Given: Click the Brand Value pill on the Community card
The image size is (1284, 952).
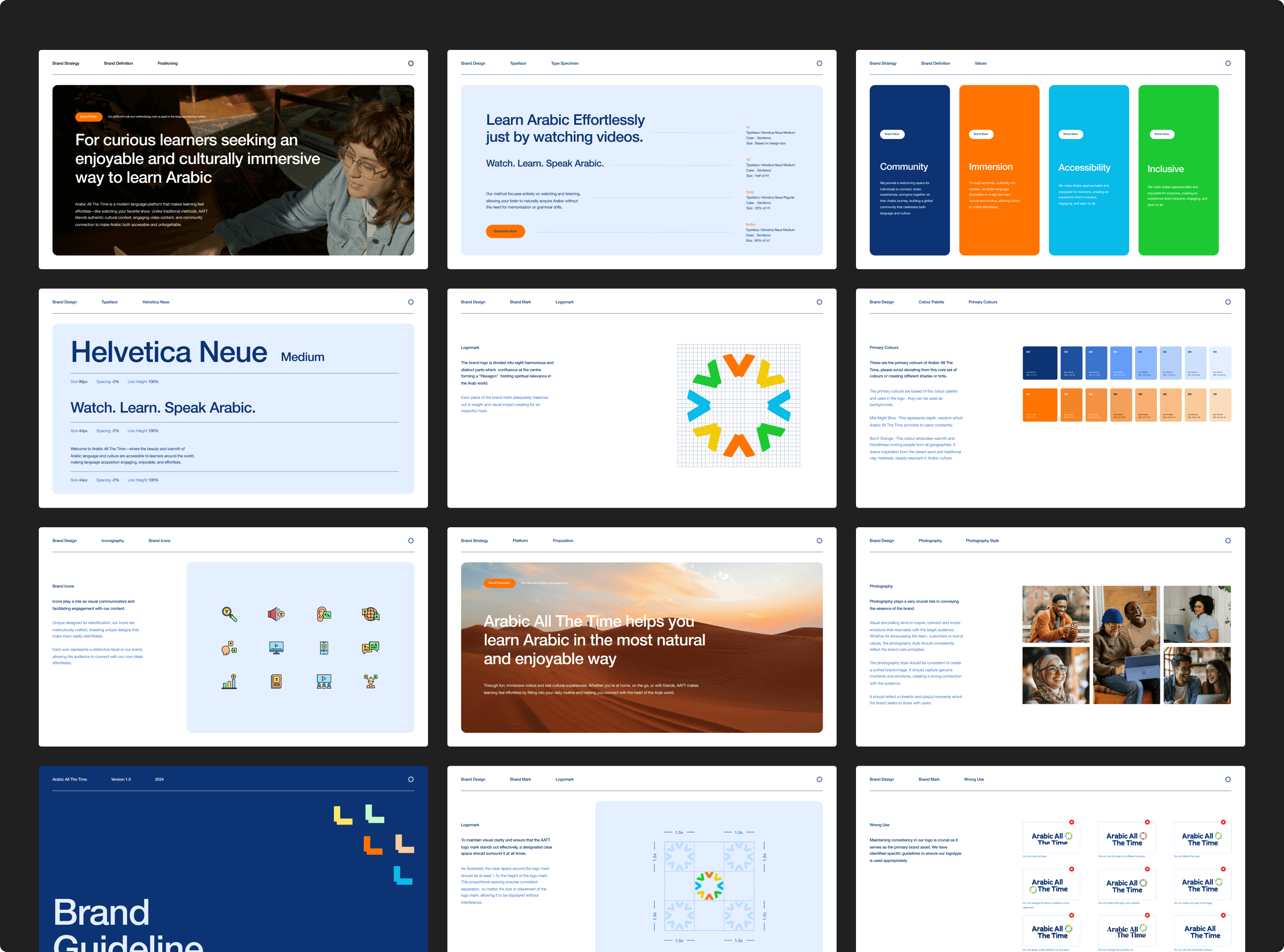Looking at the screenshot, I should (892, 134).
